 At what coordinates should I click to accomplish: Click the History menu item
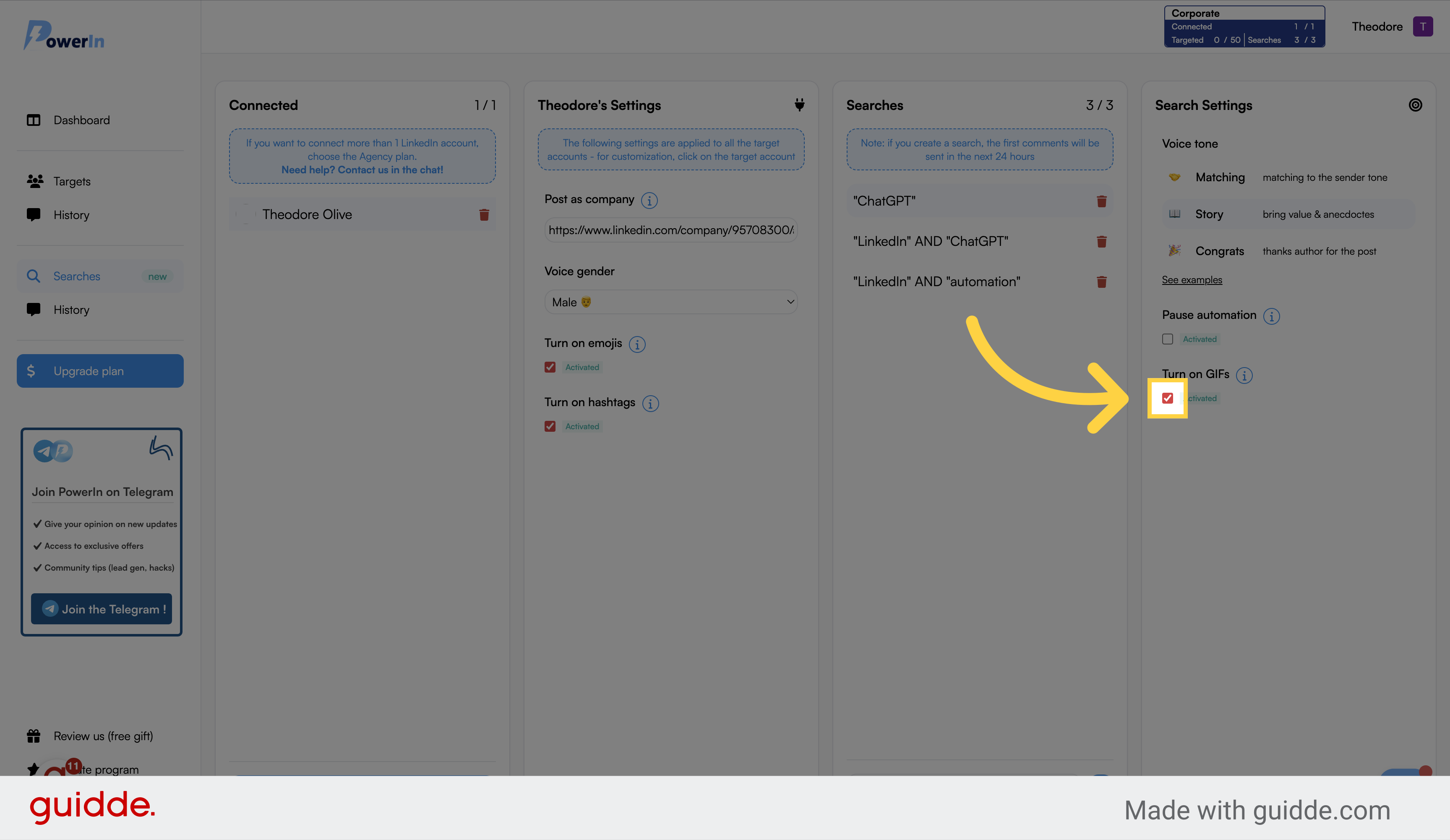click(x=71, y=213)
